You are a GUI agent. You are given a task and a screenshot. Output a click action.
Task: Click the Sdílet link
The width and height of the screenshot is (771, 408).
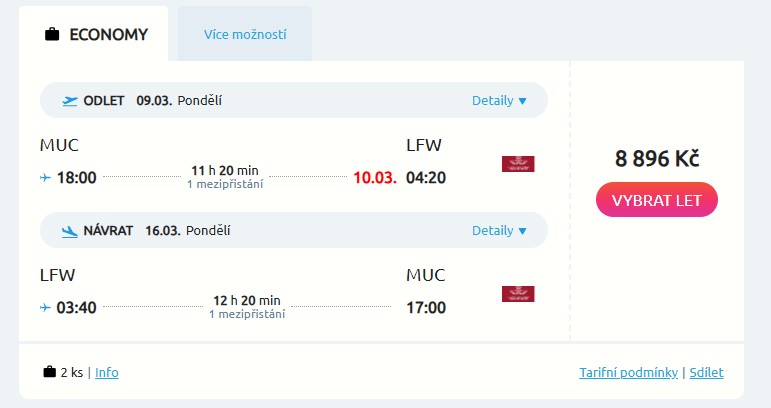click(706, 373)
